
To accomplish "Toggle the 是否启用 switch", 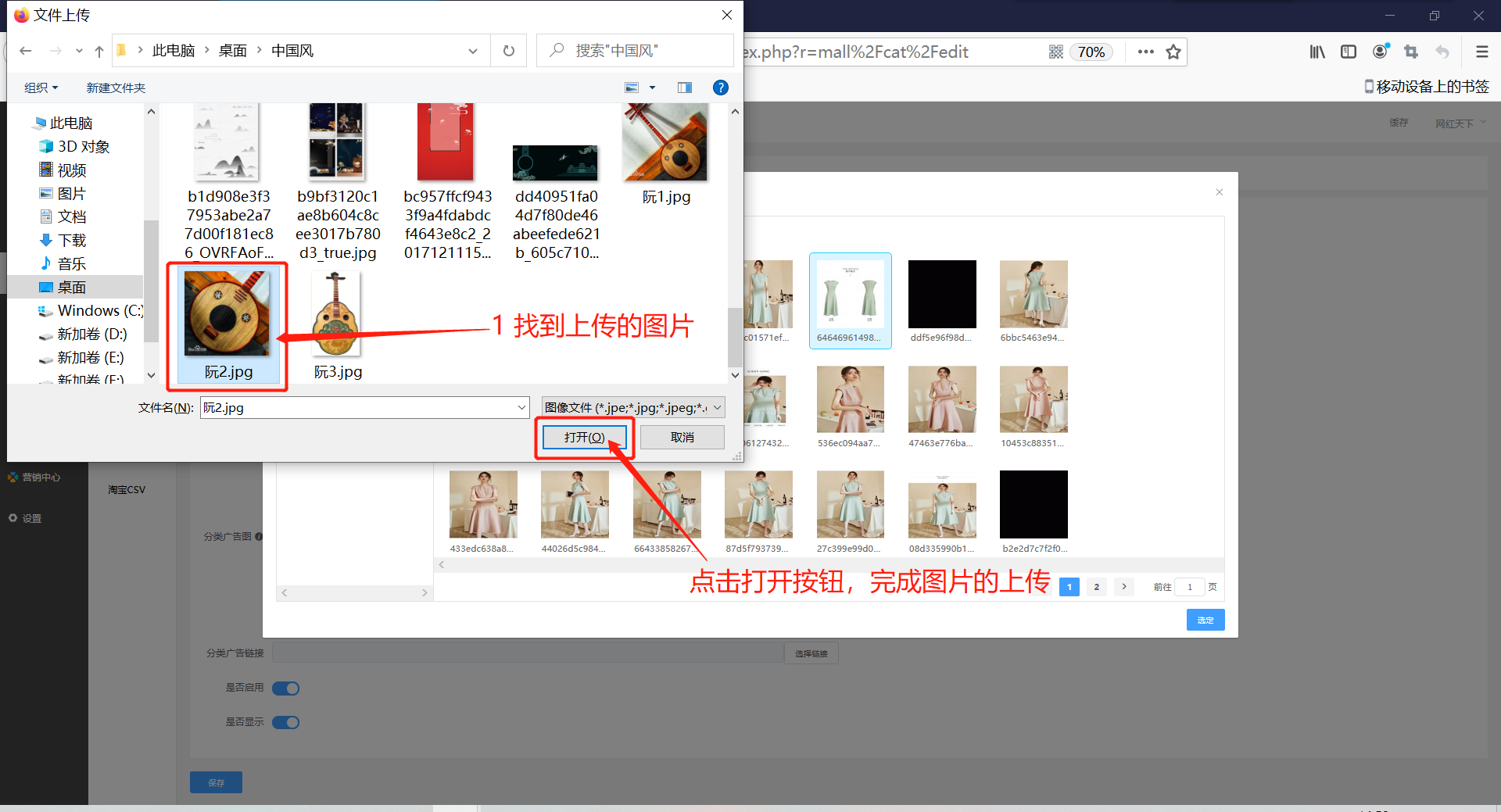I will (286, 689).
